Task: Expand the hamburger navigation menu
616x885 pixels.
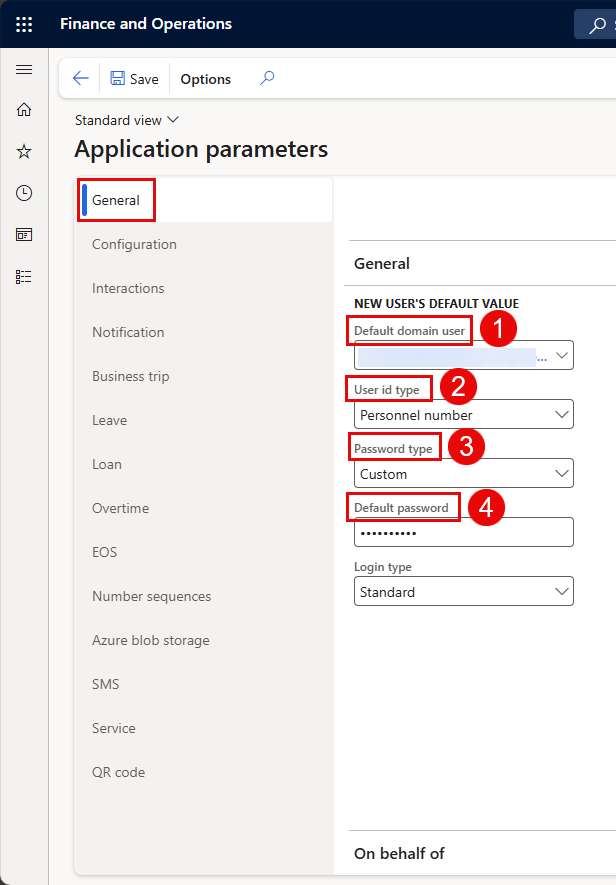Action: pos(24,70)
